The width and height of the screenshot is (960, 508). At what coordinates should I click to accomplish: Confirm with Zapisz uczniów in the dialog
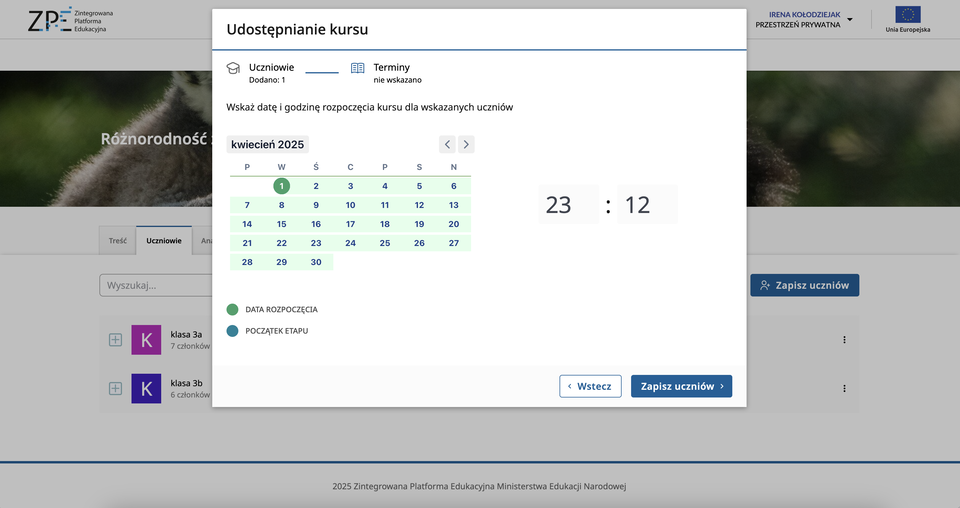(x=681, y=386)
